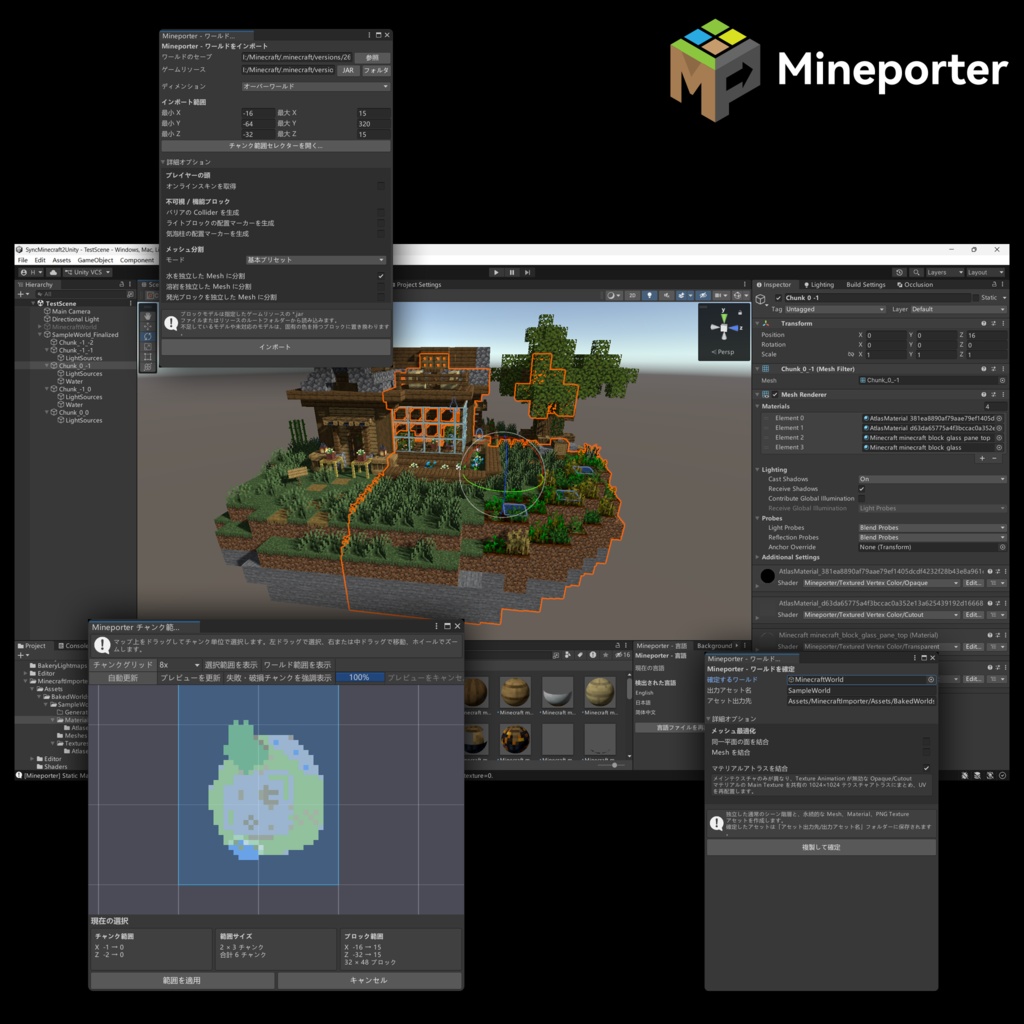Screen dimensions: 1024x1024
Task: Open the Tag Untagged dropdown
Action: 835,310
